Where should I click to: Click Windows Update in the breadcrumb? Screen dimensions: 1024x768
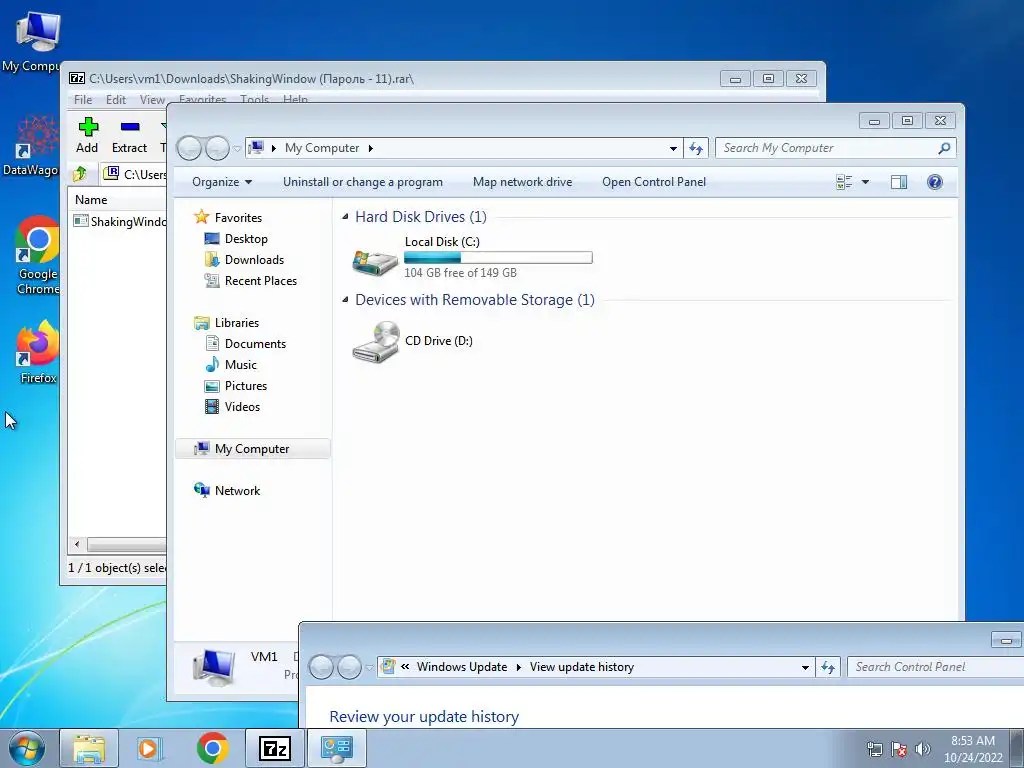(462, 667)
